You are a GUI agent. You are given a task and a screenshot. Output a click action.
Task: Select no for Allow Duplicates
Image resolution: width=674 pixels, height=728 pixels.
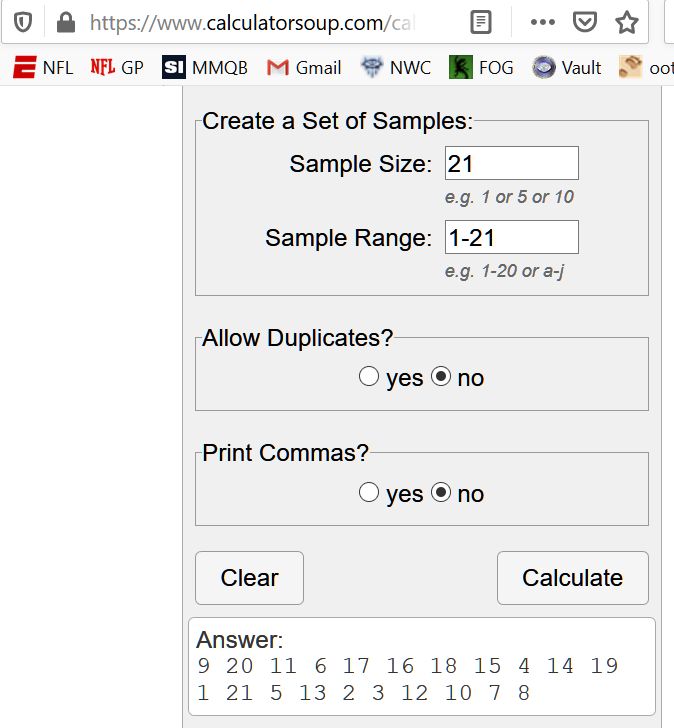click(441, 377)
